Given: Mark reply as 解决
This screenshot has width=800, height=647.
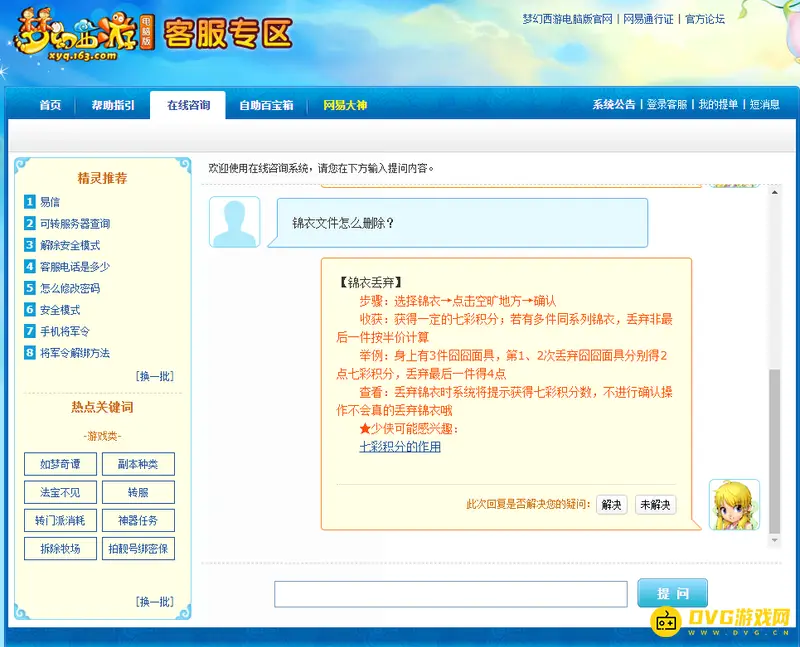Looking at the screenshot, I should (611, 505).
